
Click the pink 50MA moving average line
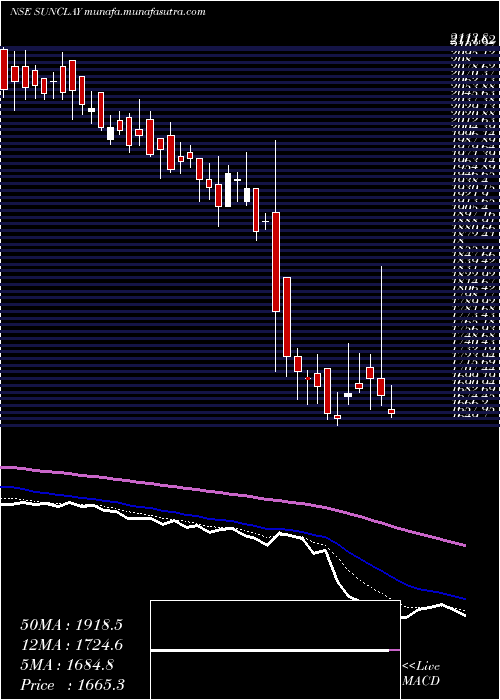point(232,494)
